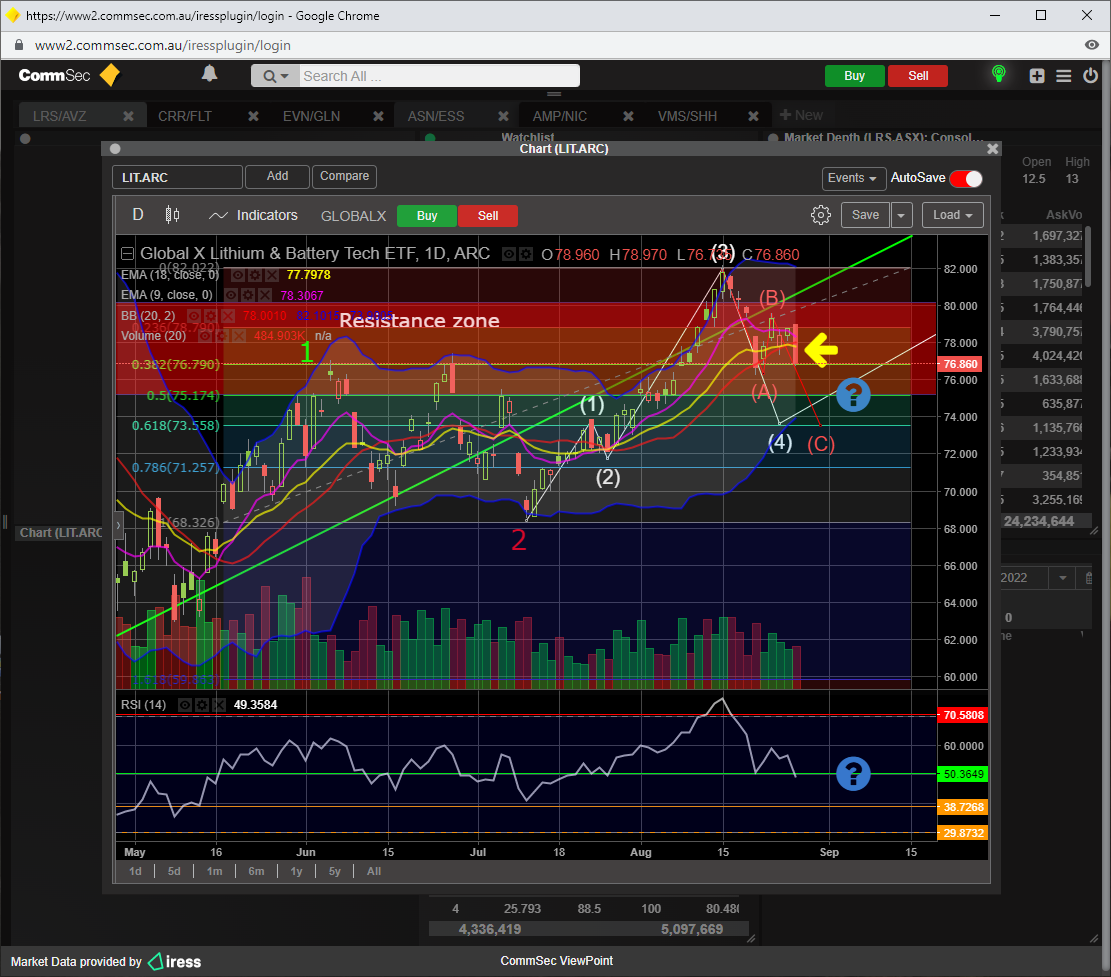Screen dimensions: 1111x977
Task: Click the CommSec diamond logo
Action: click(x=110, y=74)
